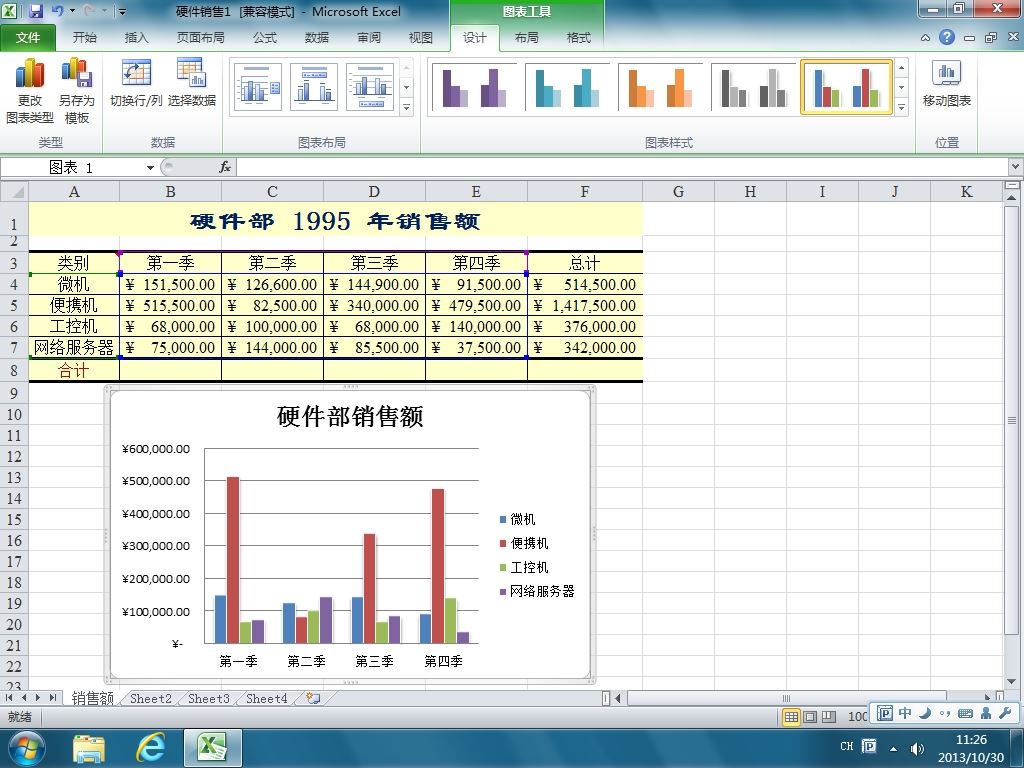This screenshot has width=1024, height=768.
Task: Open File Explorer from taskbar
Action: point(89,748)
